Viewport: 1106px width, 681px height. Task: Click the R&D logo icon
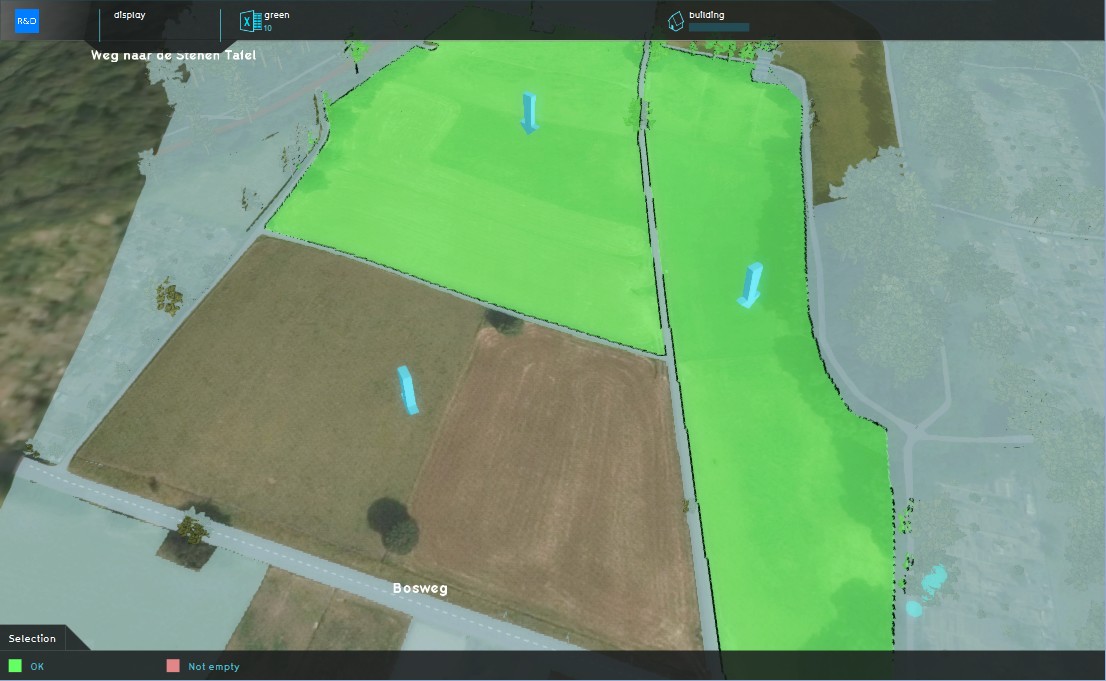coord(27,20)
